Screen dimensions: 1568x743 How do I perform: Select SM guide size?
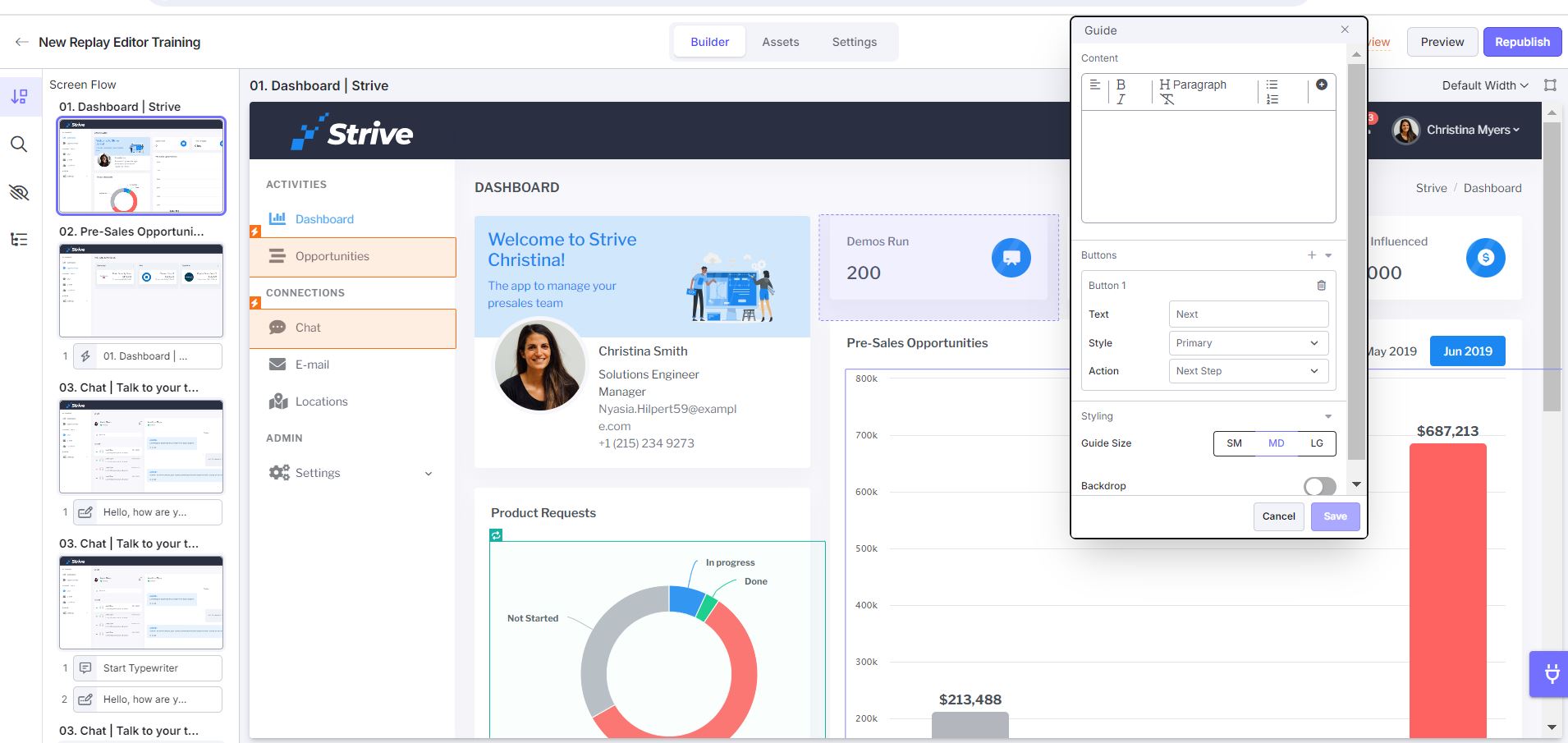[x=1235, y=443]
